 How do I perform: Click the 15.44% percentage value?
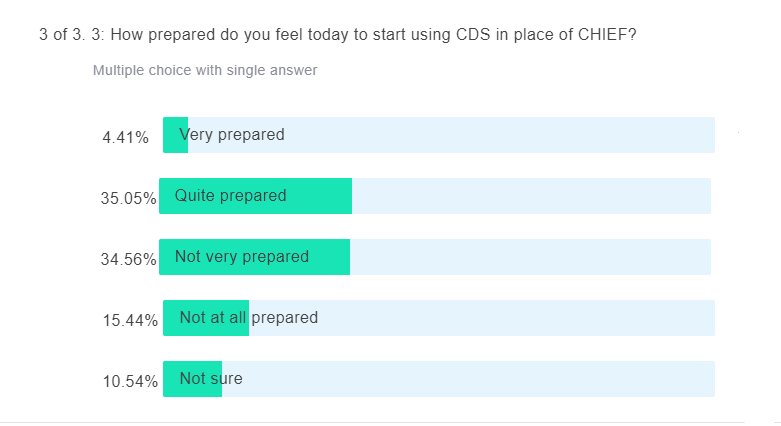[128, 320]
